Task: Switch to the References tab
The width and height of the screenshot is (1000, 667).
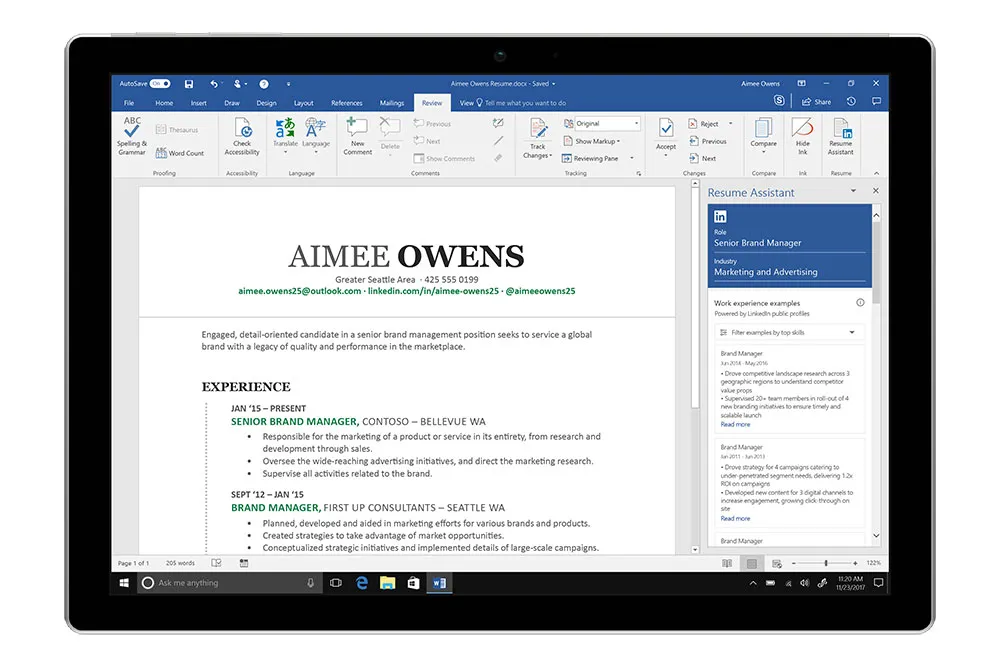Action: (347, 103)
